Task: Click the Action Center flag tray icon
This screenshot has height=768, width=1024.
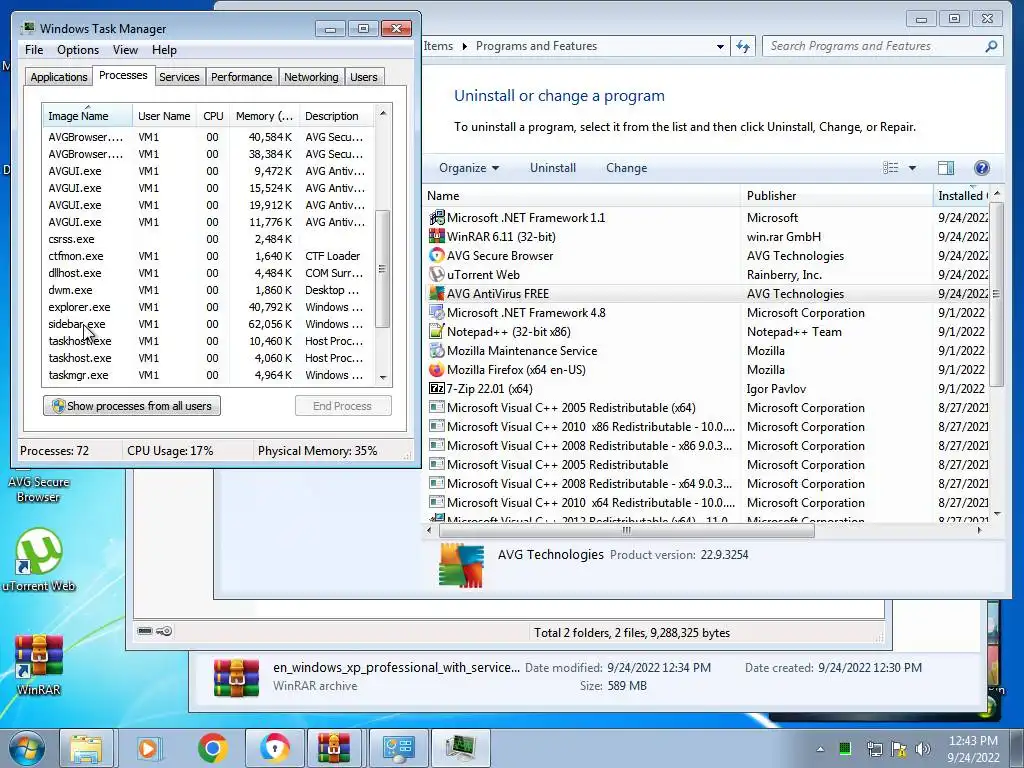Action: coord(899,749)
